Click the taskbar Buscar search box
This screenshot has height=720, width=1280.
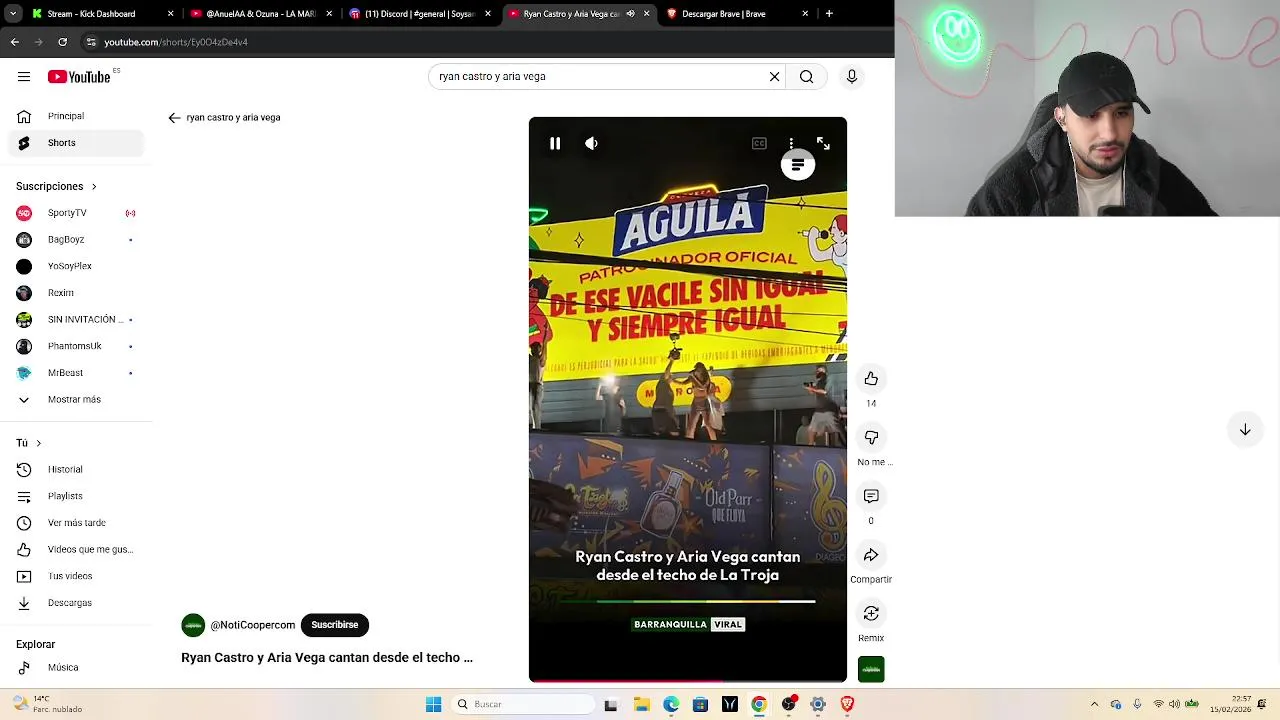click(x=523, y=705)
